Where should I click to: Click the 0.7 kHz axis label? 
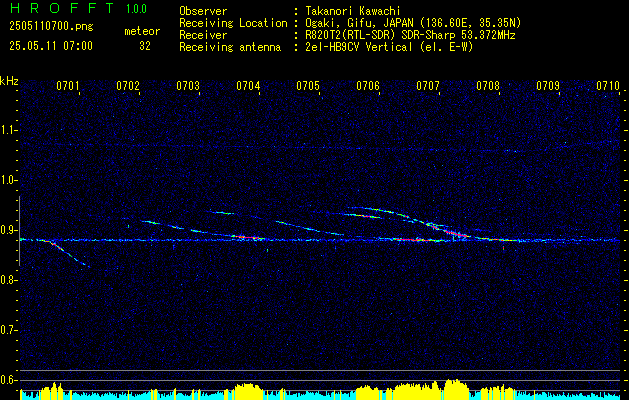click(8, 330)
